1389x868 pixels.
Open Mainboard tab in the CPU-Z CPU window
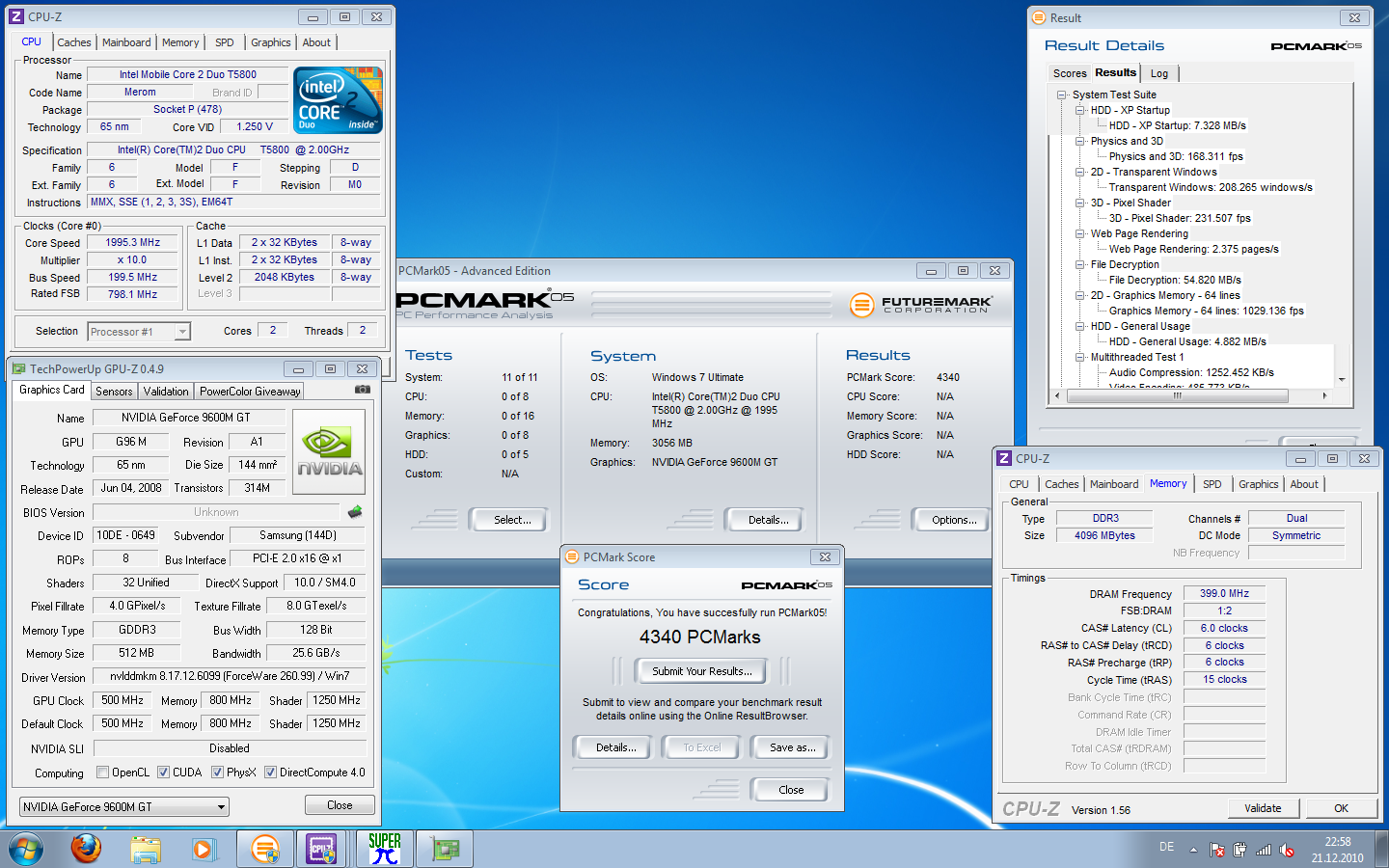[126, 42]
